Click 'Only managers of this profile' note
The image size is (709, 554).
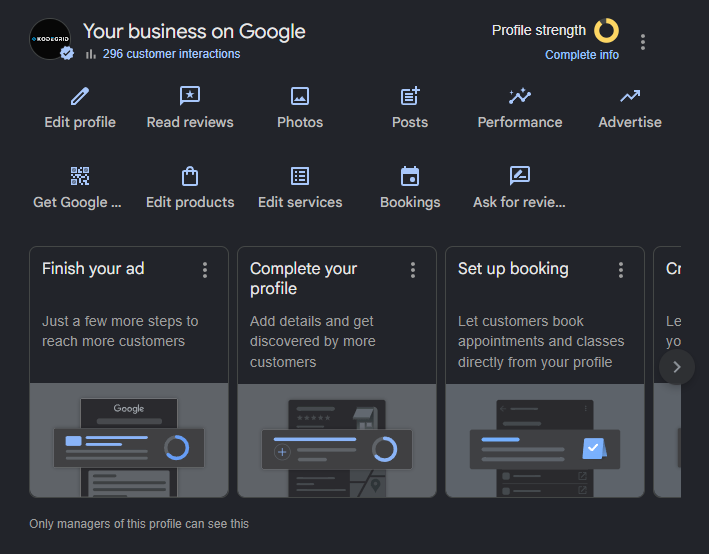point(139,524)
